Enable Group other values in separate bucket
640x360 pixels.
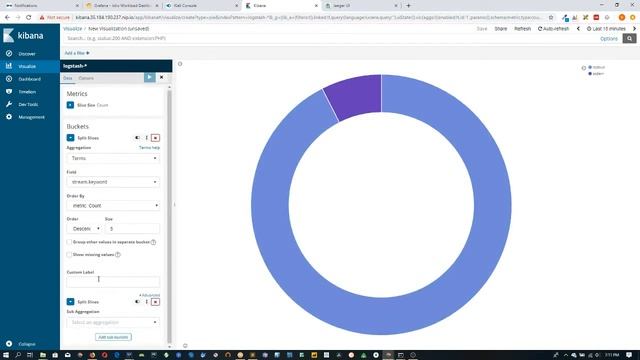pos(69,242)
